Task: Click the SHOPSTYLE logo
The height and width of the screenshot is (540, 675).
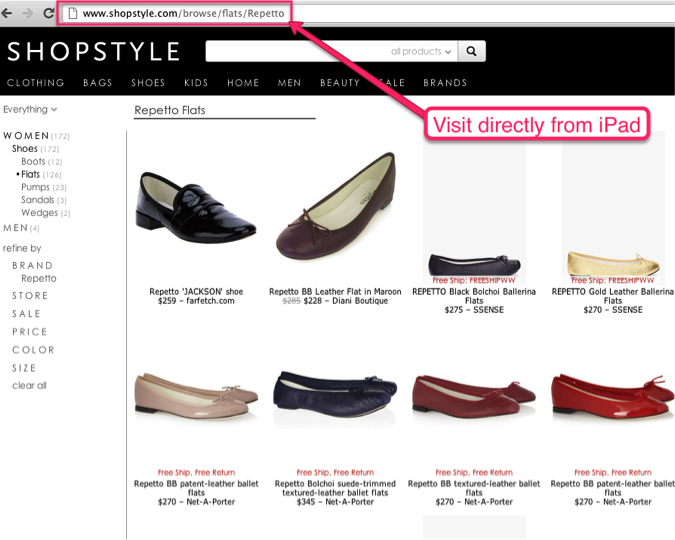Action: click(x=93, y=52)
